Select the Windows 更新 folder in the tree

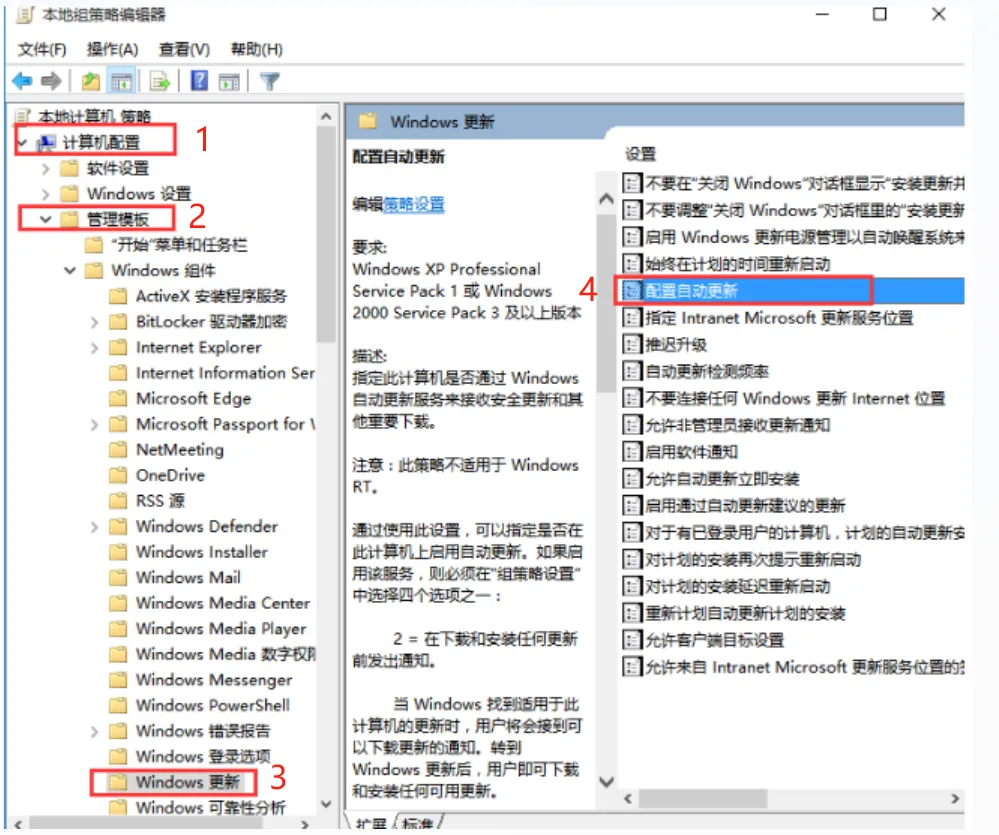[x=185, y=781]
